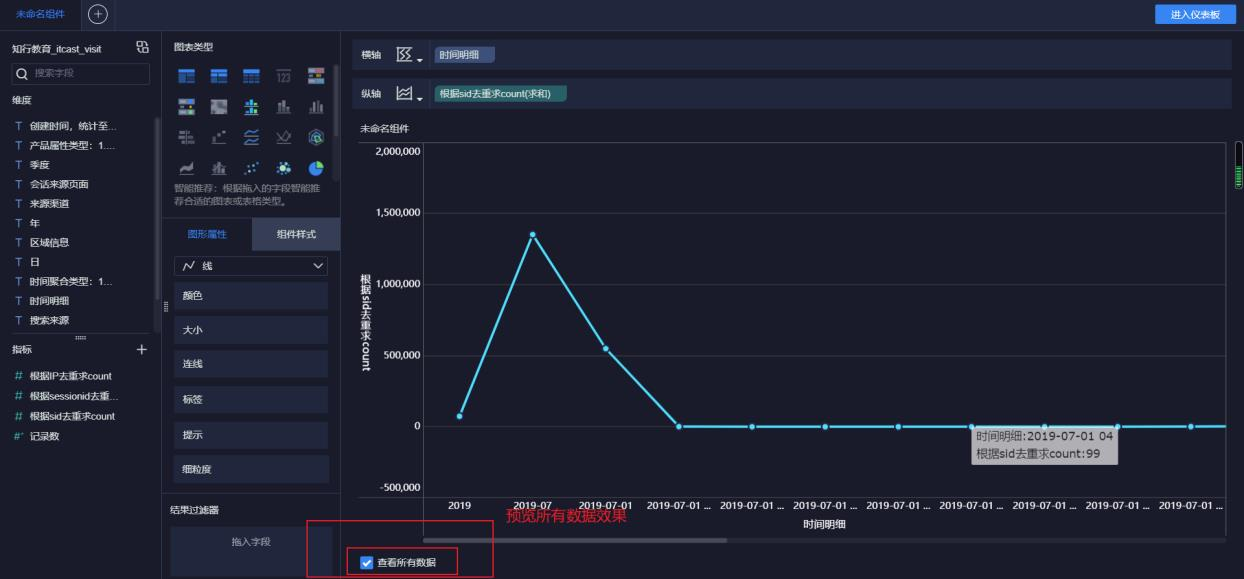Screen dimensions: 1244x579
Task: Choose the stacked column chart icon ending second row
Action: pos(316,106)
